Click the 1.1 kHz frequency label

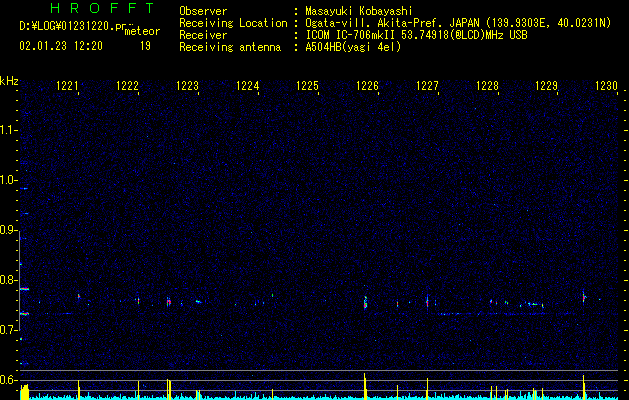point(8,130)
